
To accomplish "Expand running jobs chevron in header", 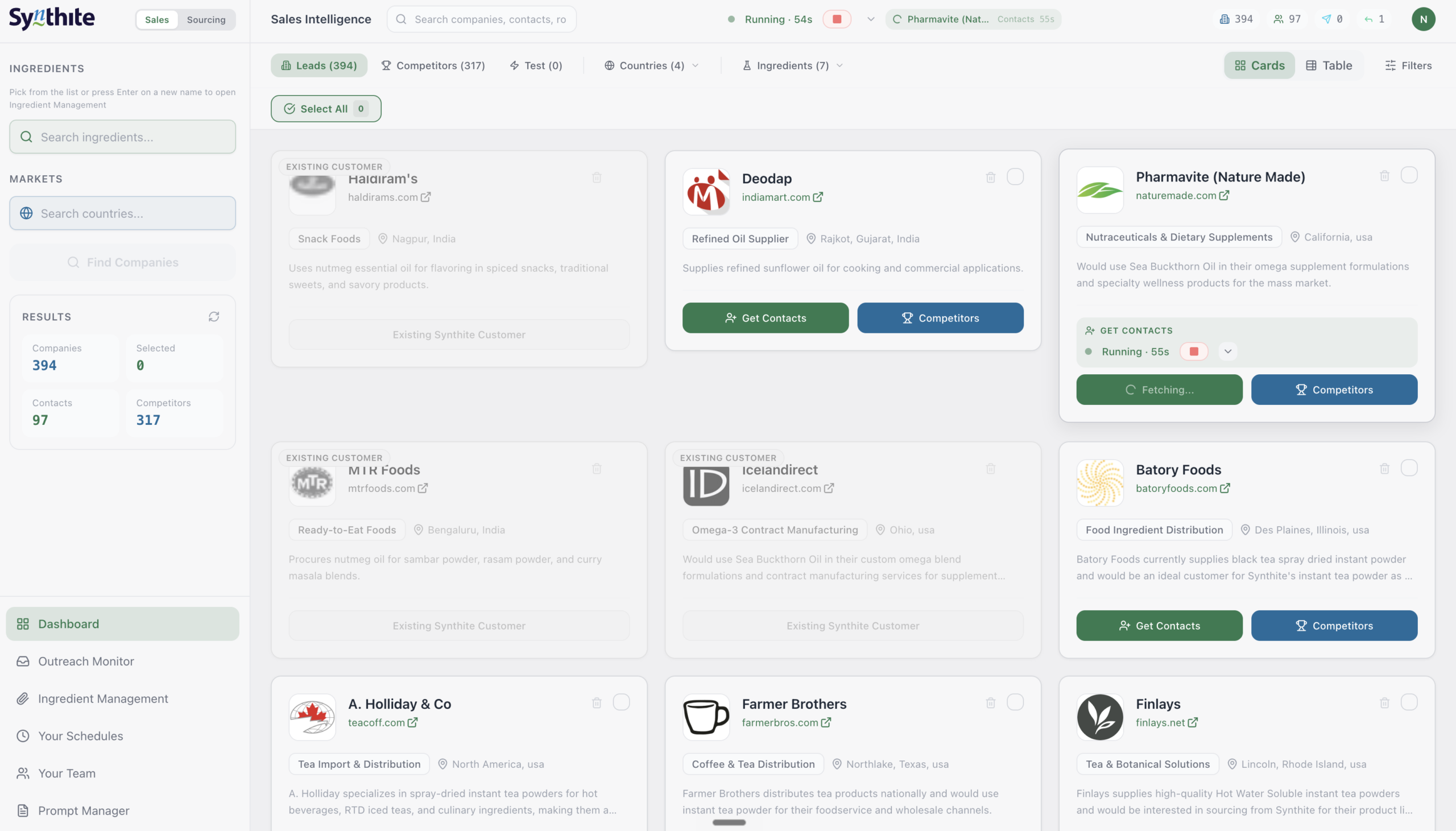I will click(x=871, y=19).
